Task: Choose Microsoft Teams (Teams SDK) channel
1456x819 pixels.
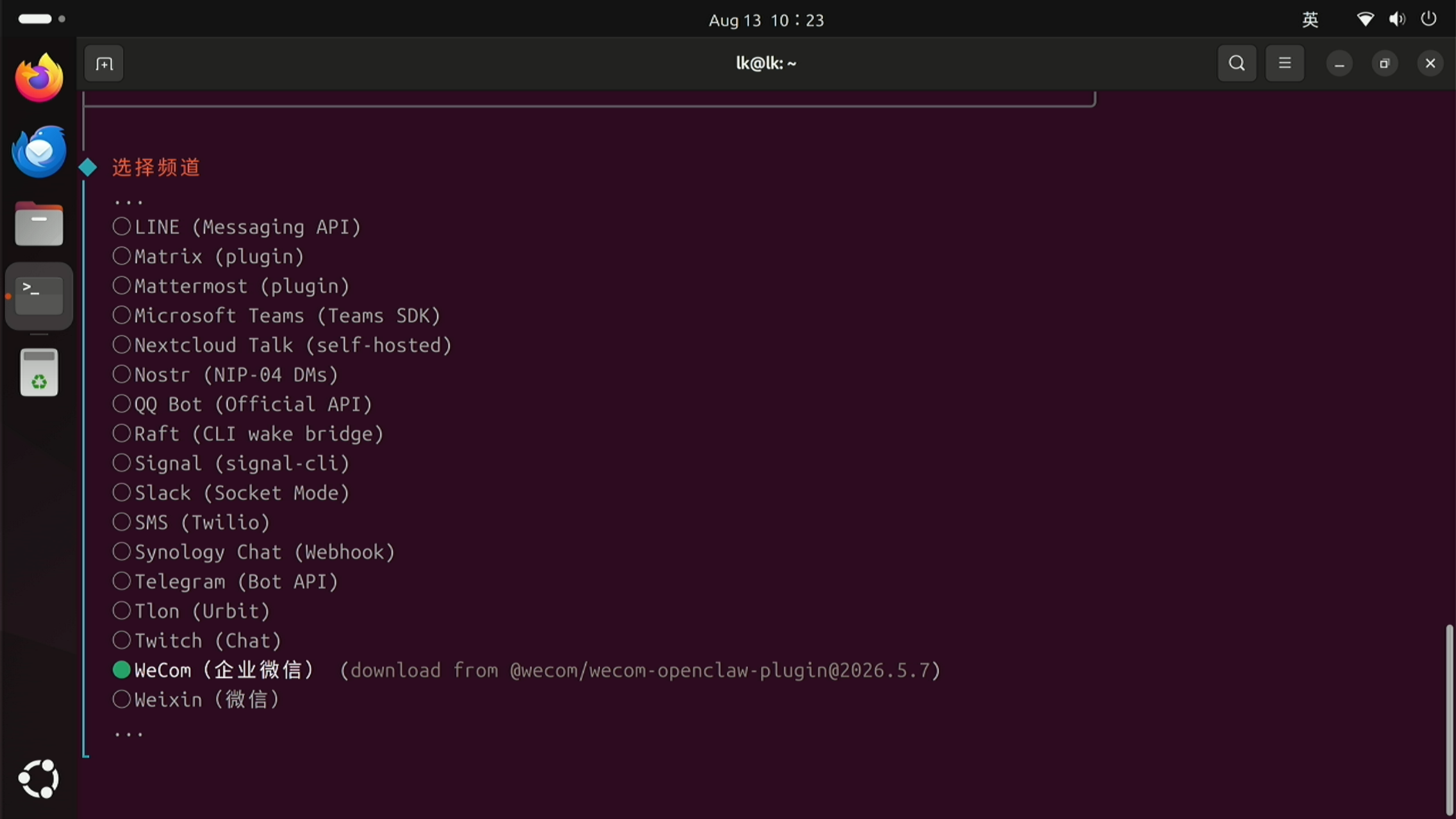Action: (x=276, y=315)
